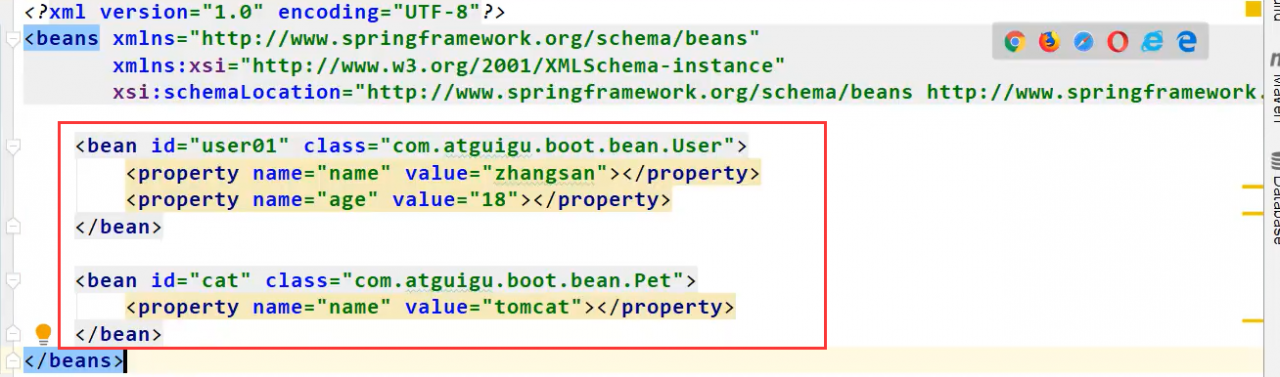The image size is (1280, 377).
Task: Click class value com.atguigu.boot.bean.Pet
Action: pyautogui.click(x=513, y=280)
